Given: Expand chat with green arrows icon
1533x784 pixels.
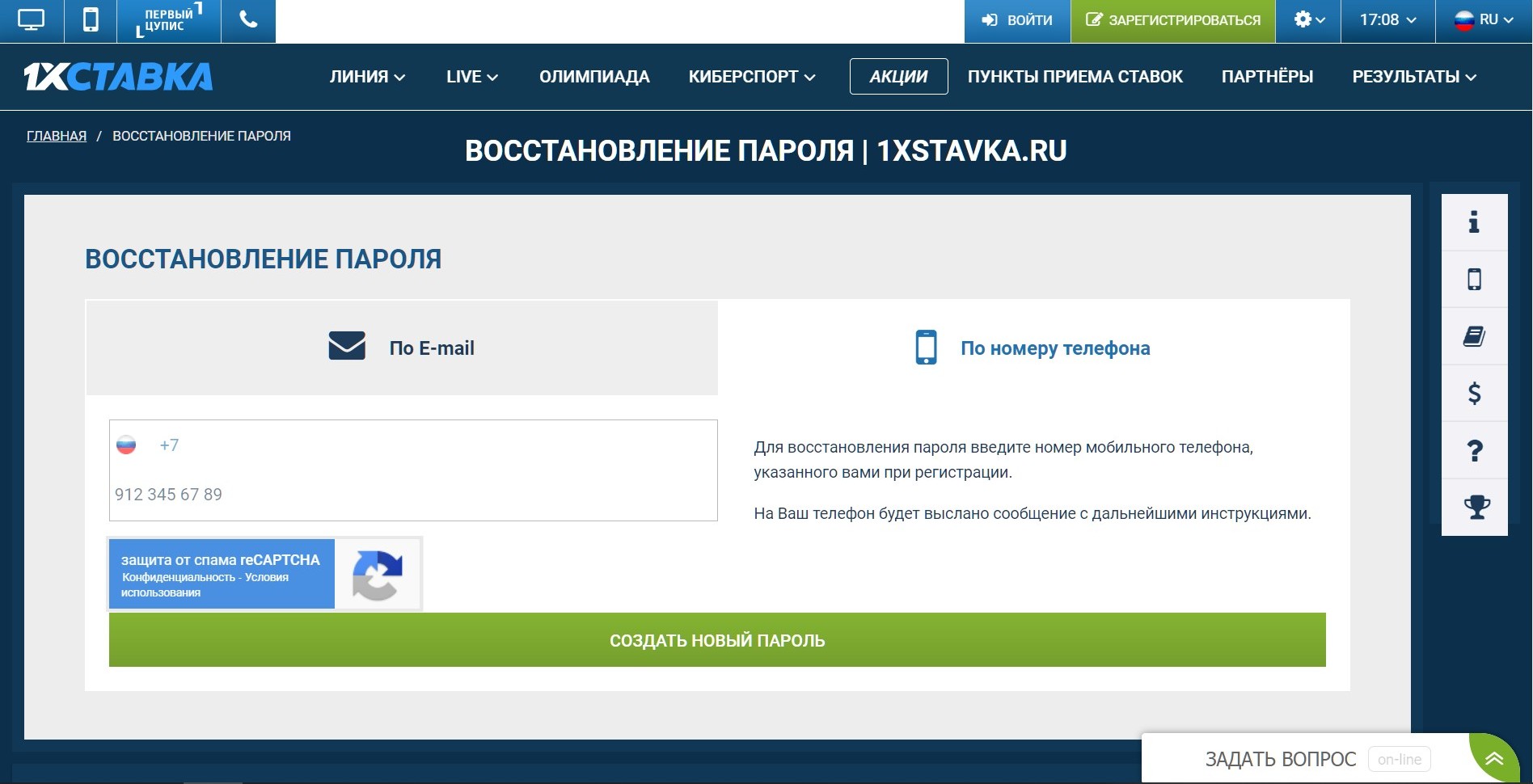Looking at the screenshot, I should tap(1493, 759).
